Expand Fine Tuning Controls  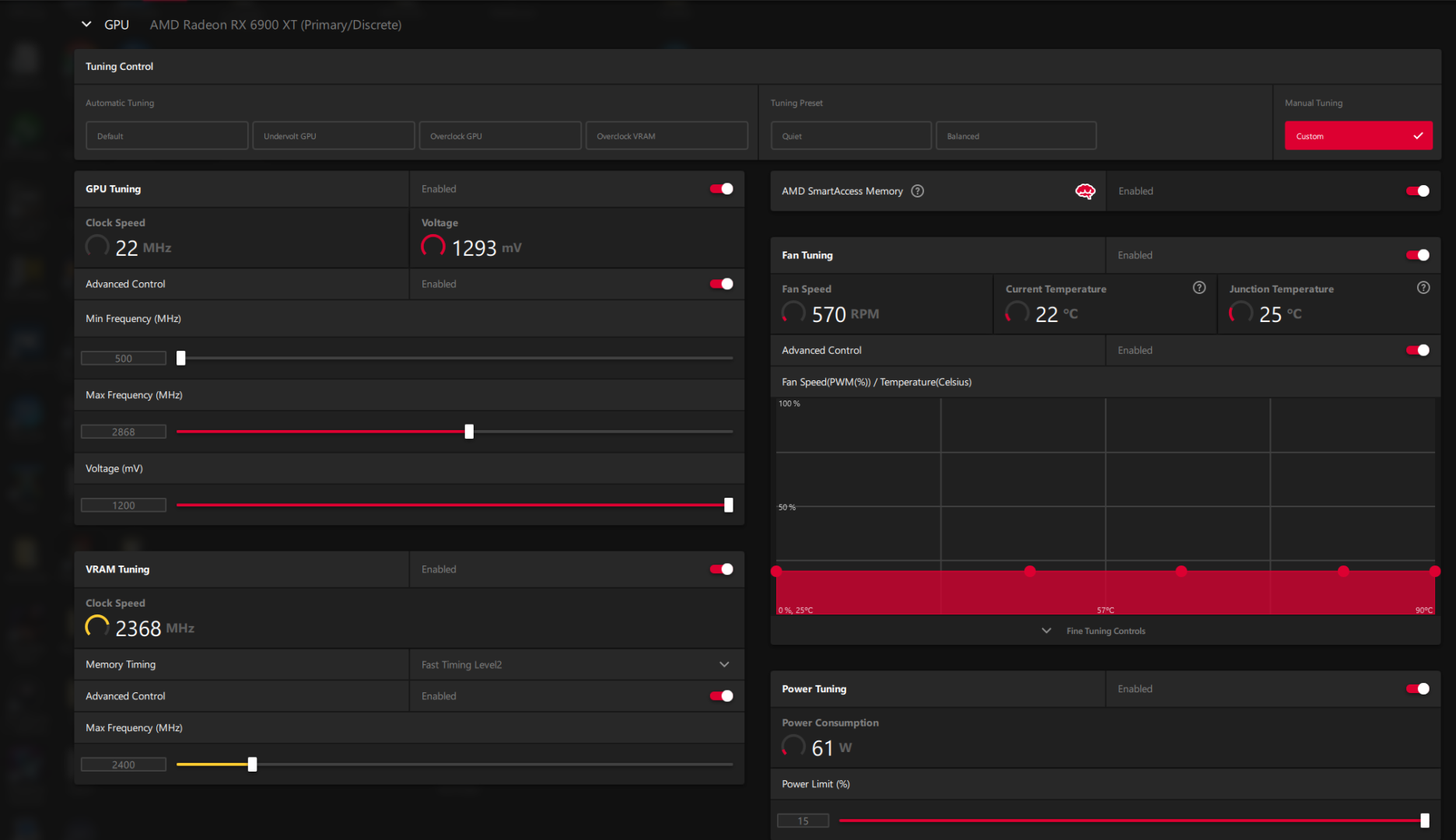pyautogui.click(x=1095, y=631)
